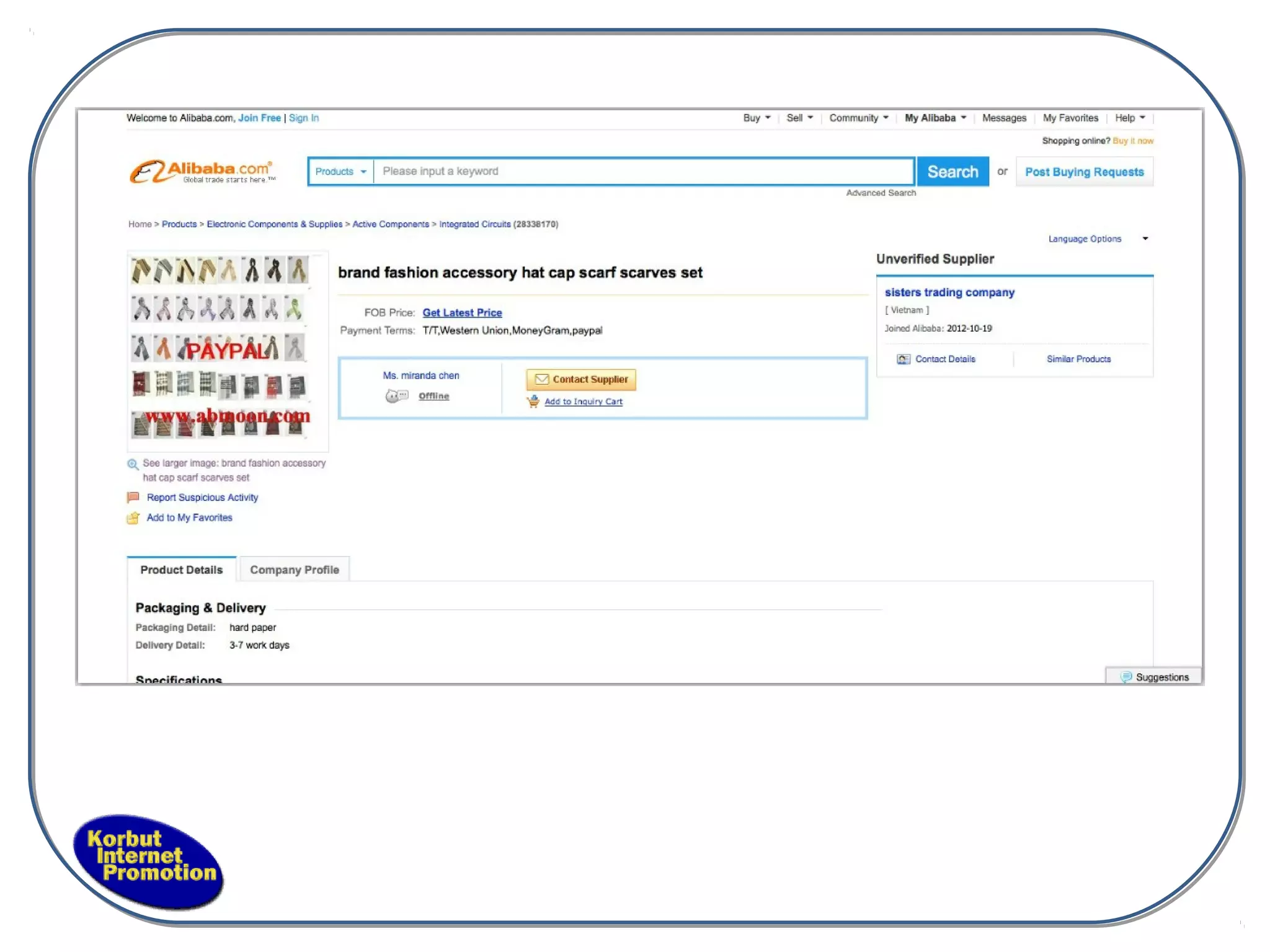This screenshot has width=1270, height=952.
Task: Open the Get Latest Price link
Action: pos(462,313)
